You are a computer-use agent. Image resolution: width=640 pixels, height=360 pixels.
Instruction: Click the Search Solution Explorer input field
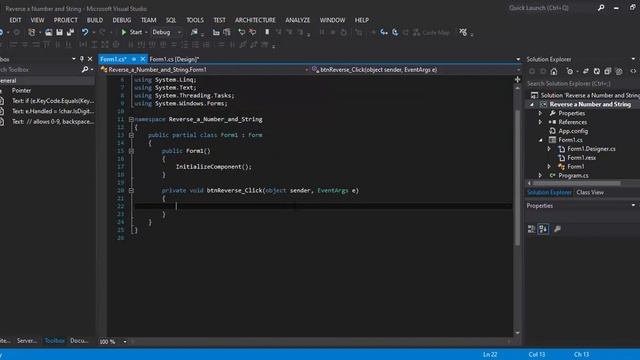pos(582,84)
